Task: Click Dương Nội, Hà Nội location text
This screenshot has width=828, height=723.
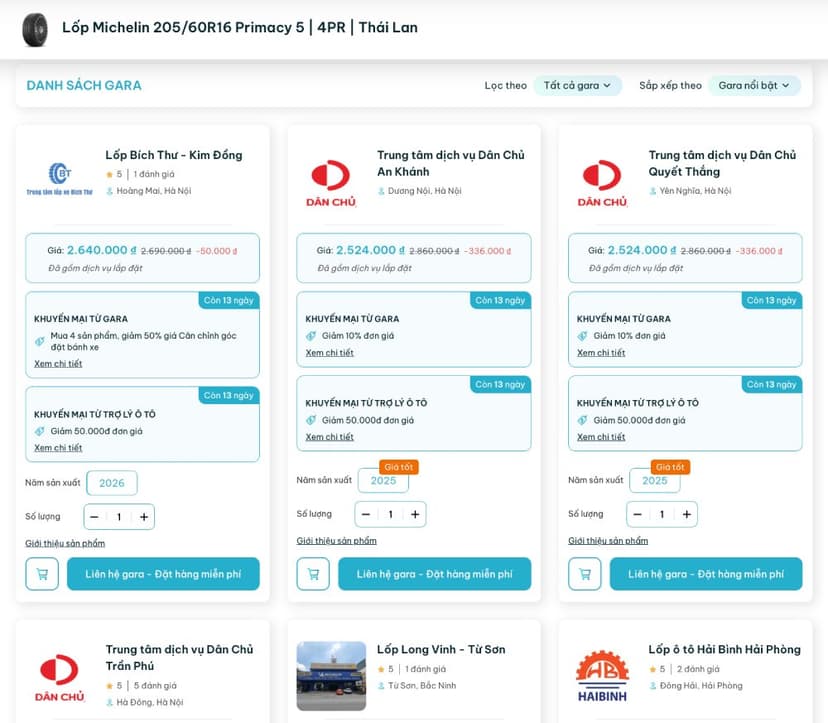Action: 425,191
